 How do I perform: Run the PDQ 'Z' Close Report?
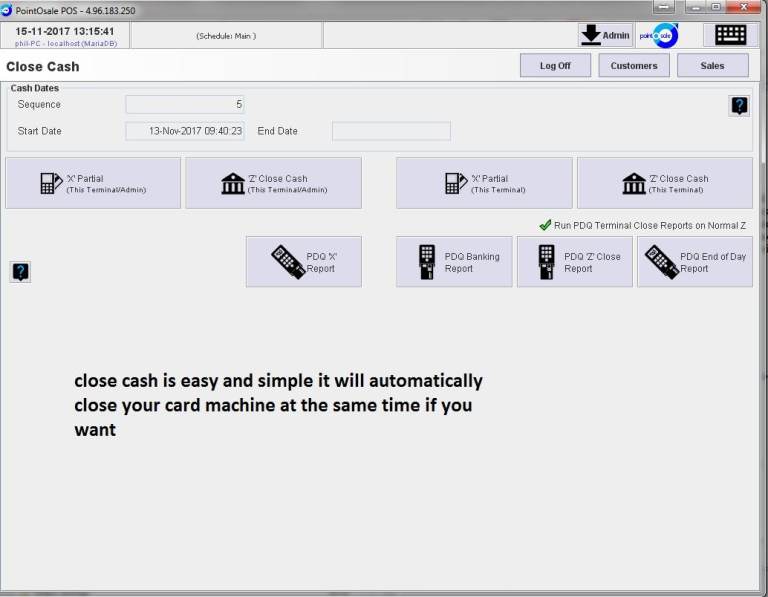tap(574, 262)
